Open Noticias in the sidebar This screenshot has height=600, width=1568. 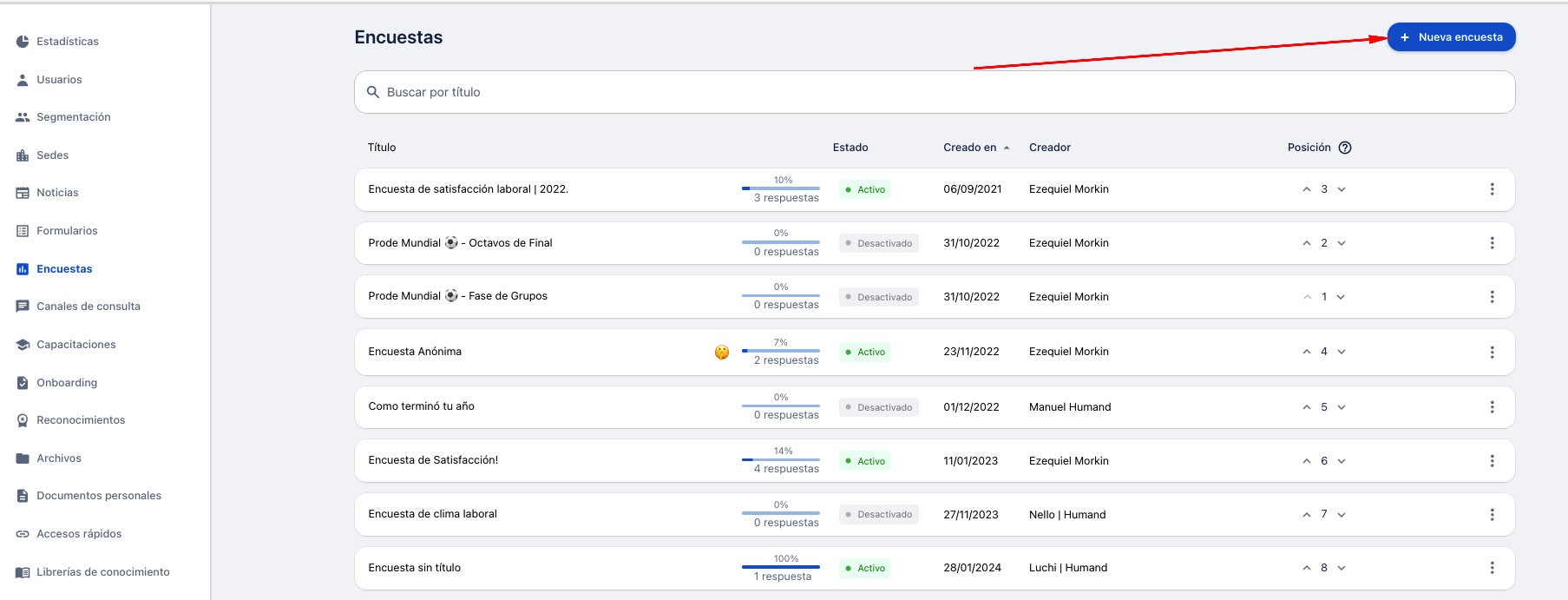tap(57, 193)
